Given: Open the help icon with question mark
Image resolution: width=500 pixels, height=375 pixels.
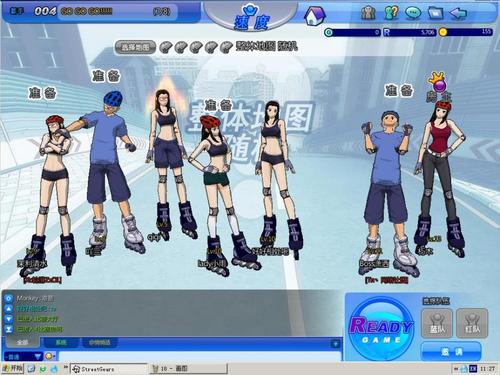Looking at the screenshot, I should pos(391,13).
